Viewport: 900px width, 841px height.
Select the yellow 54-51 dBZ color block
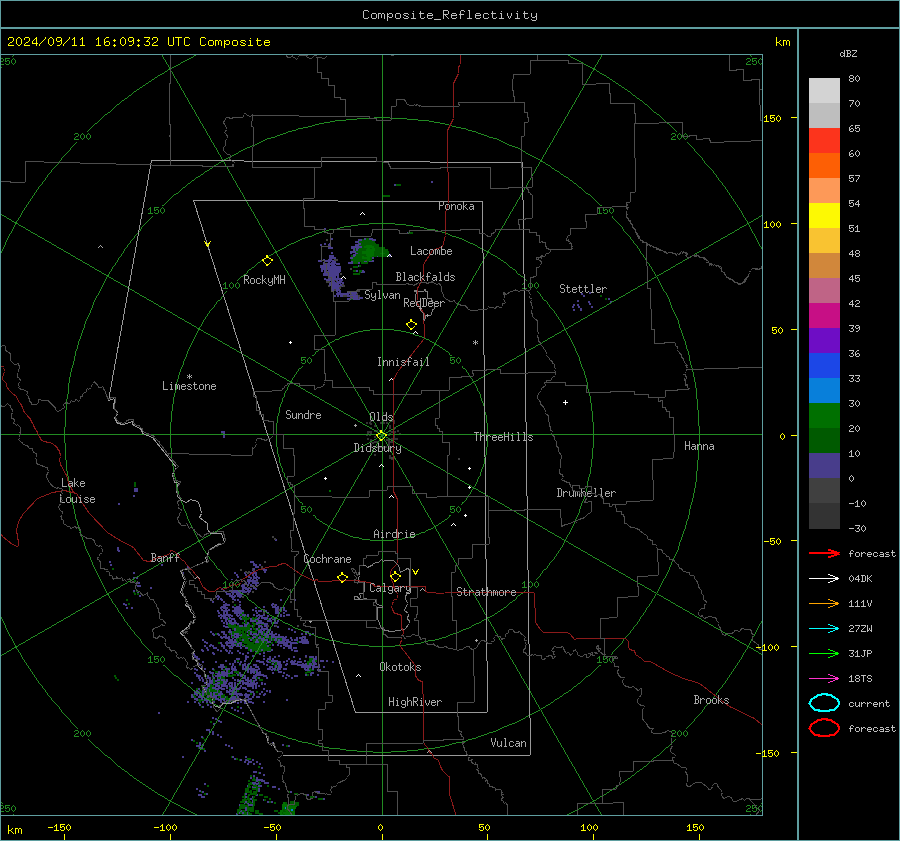click(824, 216)
